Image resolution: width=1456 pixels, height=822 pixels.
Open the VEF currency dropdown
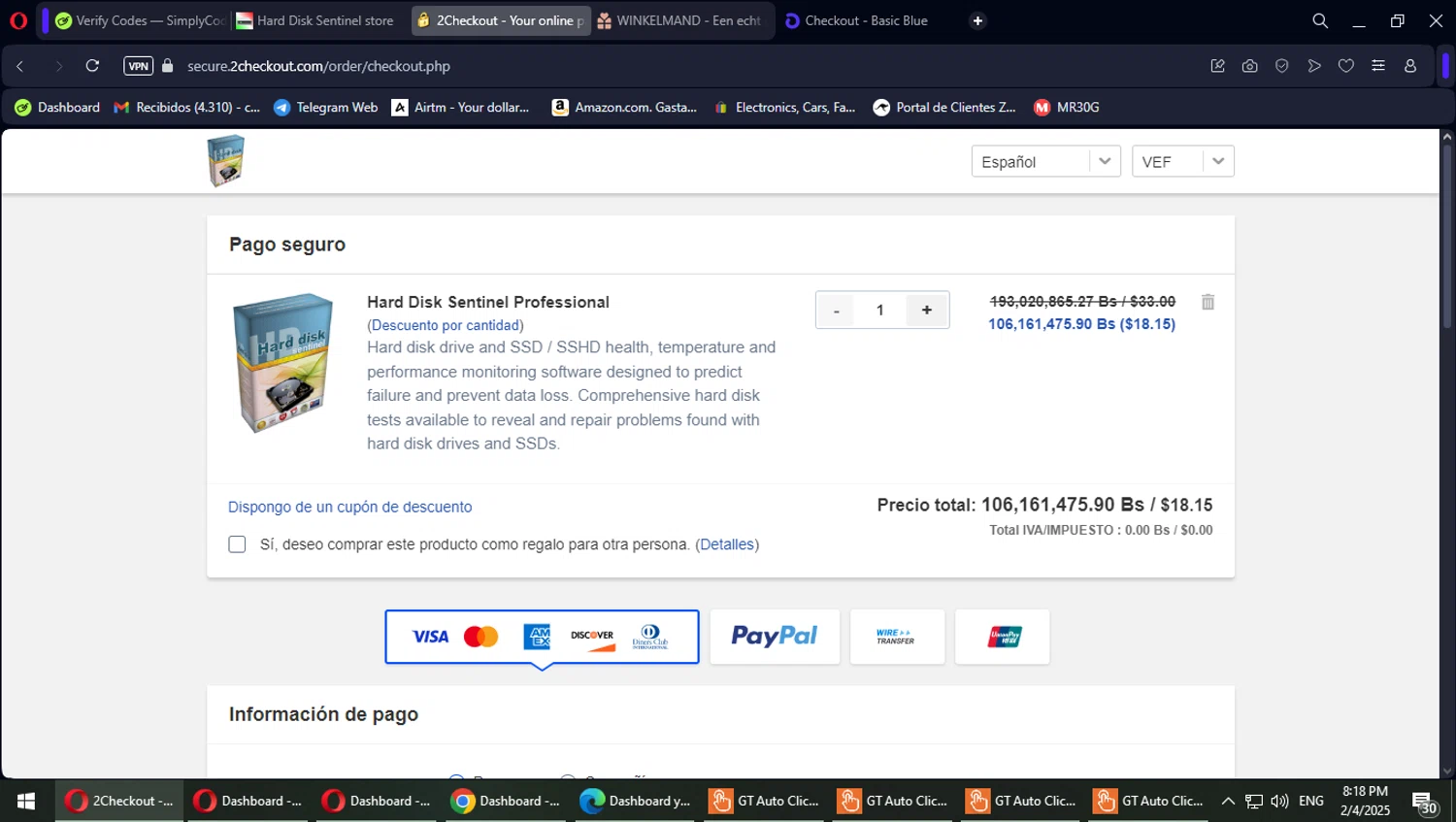tap(1183, 161)
